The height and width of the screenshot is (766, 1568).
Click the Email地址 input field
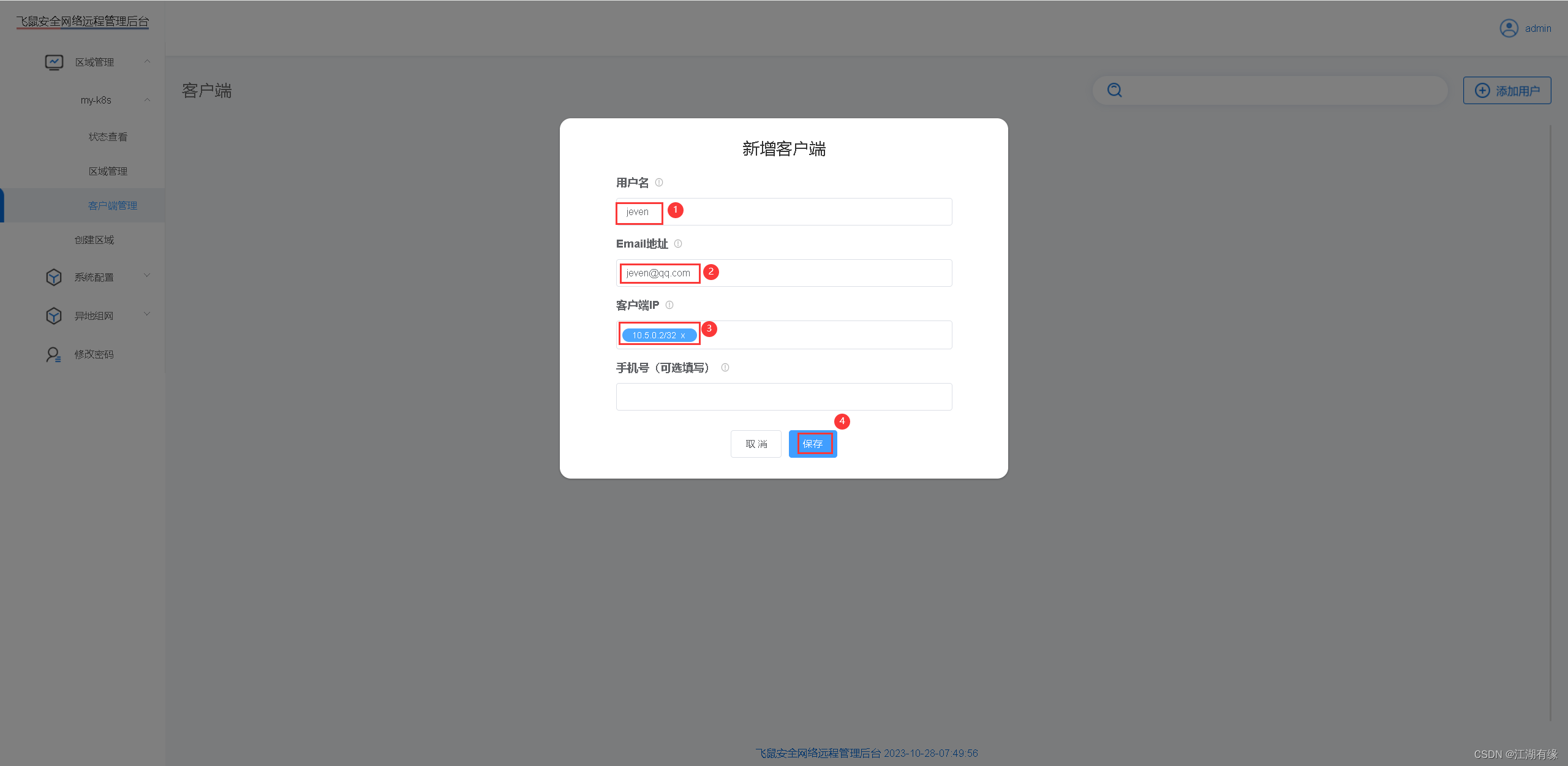pyautogui.click(x=784, y=273)
